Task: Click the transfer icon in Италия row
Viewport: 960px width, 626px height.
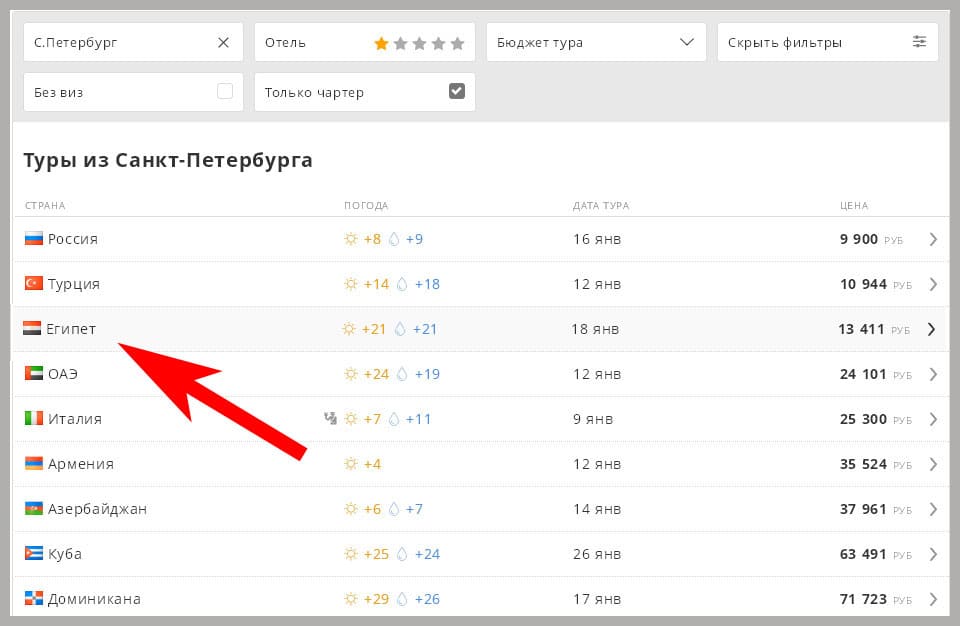Action: [331, 418]
